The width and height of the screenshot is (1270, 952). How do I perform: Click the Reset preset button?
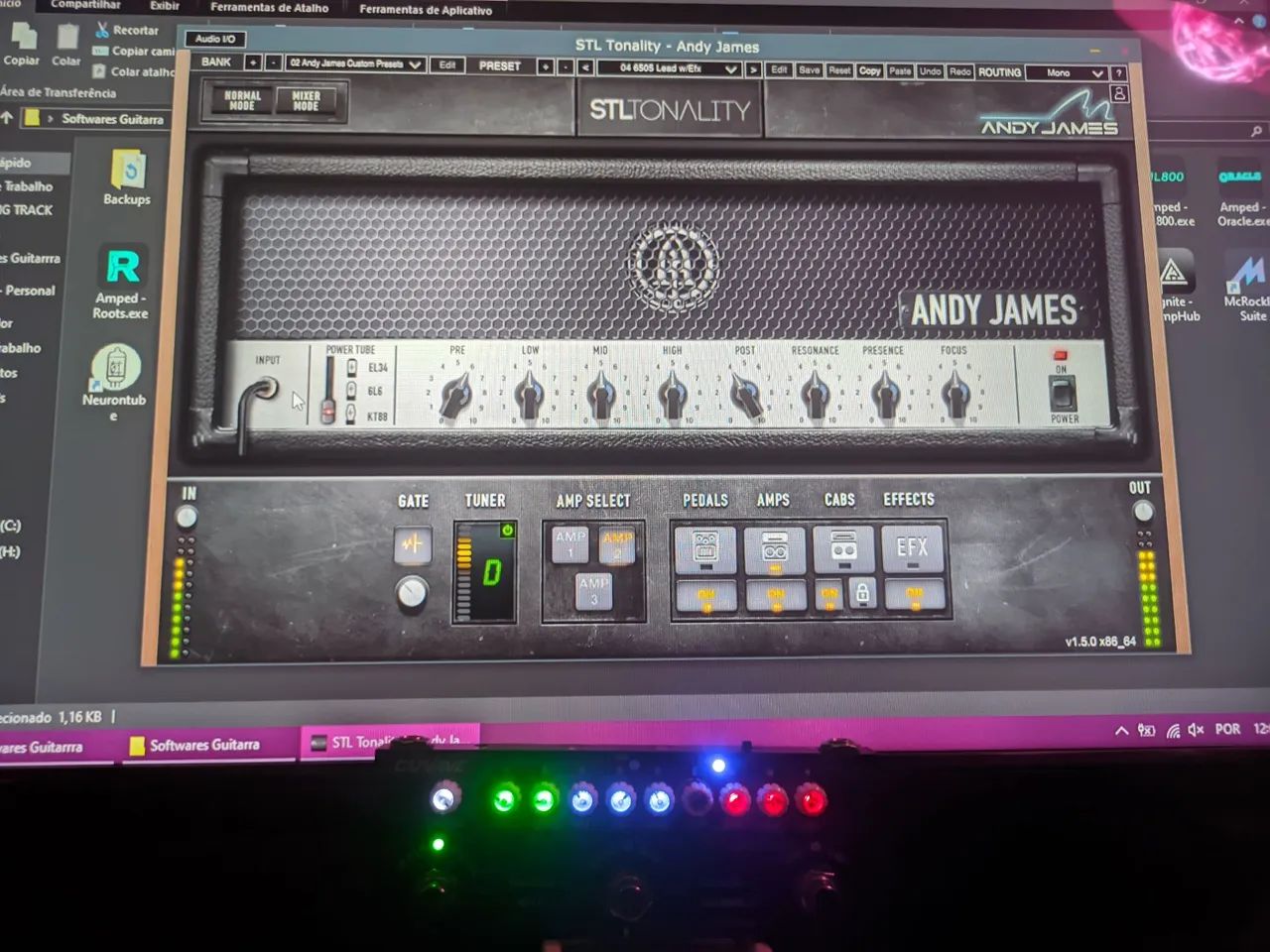coord(839,70)
